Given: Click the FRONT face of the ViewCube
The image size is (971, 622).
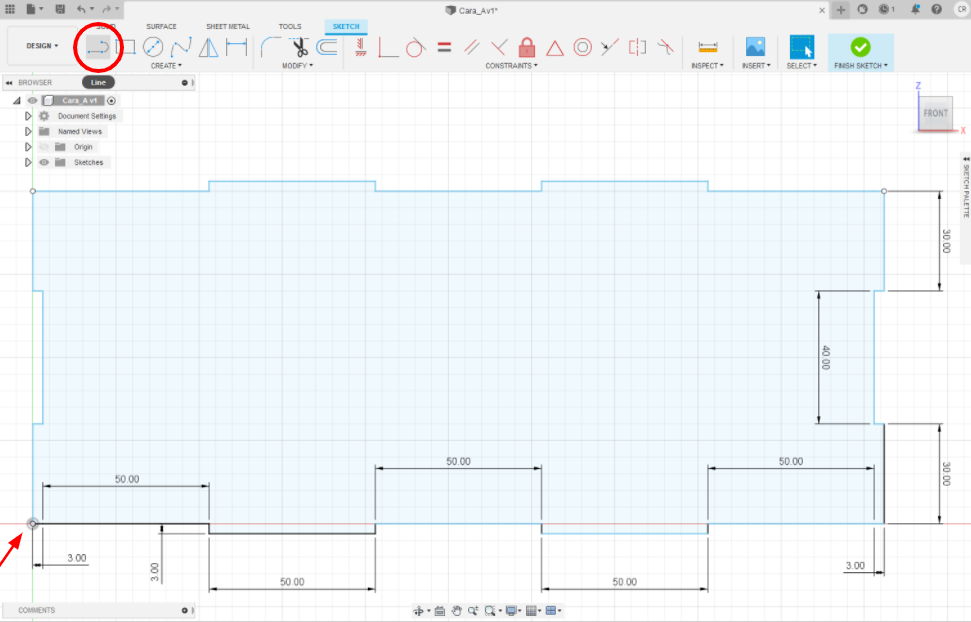Looking at the screenshot, I should point(935,113).
